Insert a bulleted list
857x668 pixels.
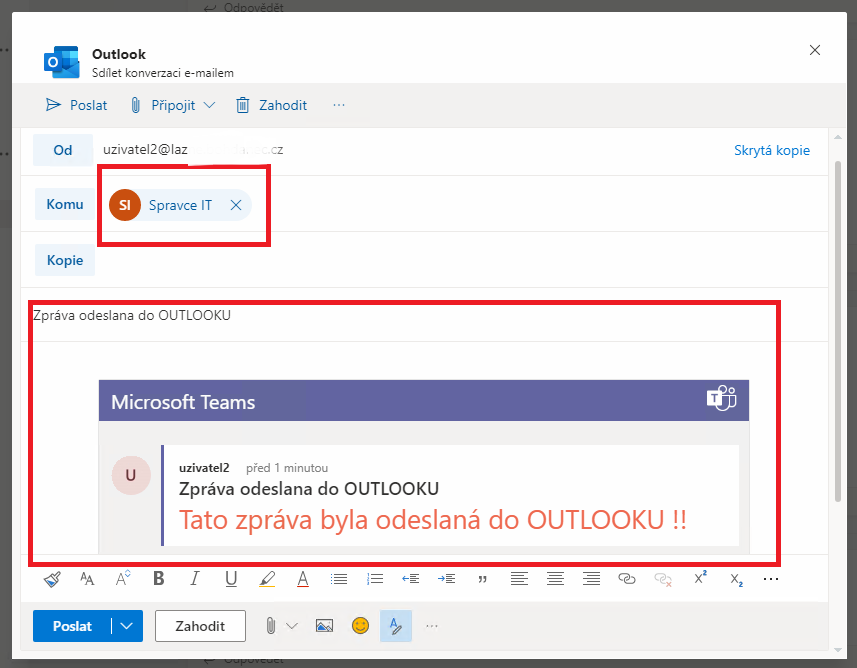(339, 579)
